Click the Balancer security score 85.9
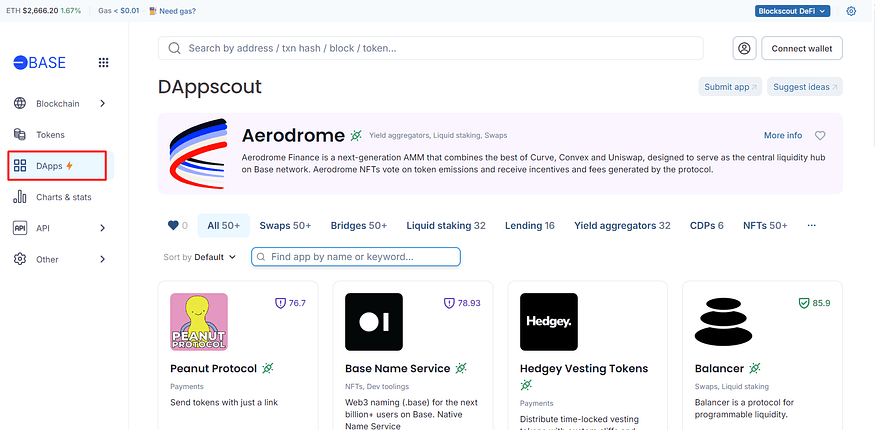This screenshot has width=875, height=430. [x=815, y=303]
